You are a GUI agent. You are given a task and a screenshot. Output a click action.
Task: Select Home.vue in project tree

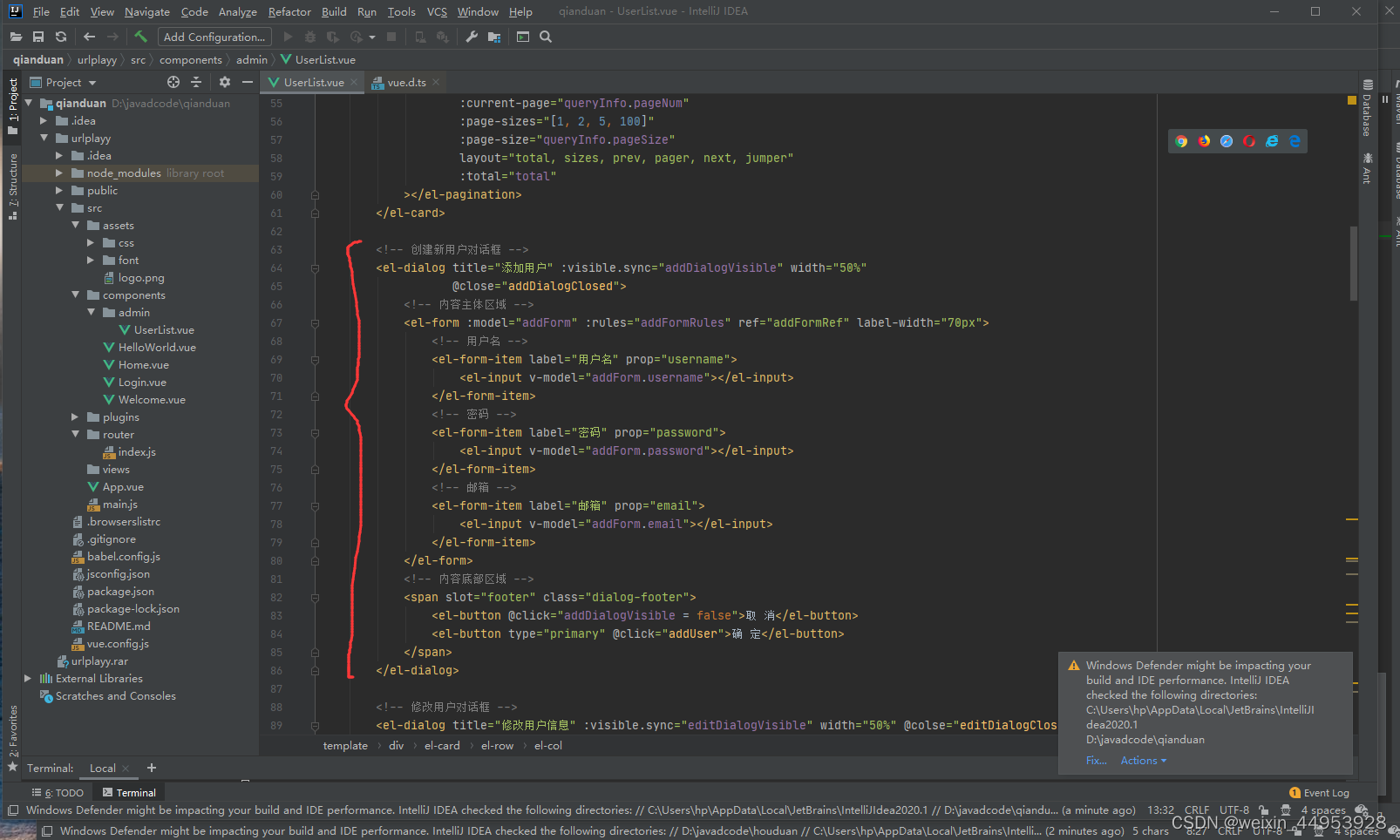pyautogui.click(x=144, y=365)
